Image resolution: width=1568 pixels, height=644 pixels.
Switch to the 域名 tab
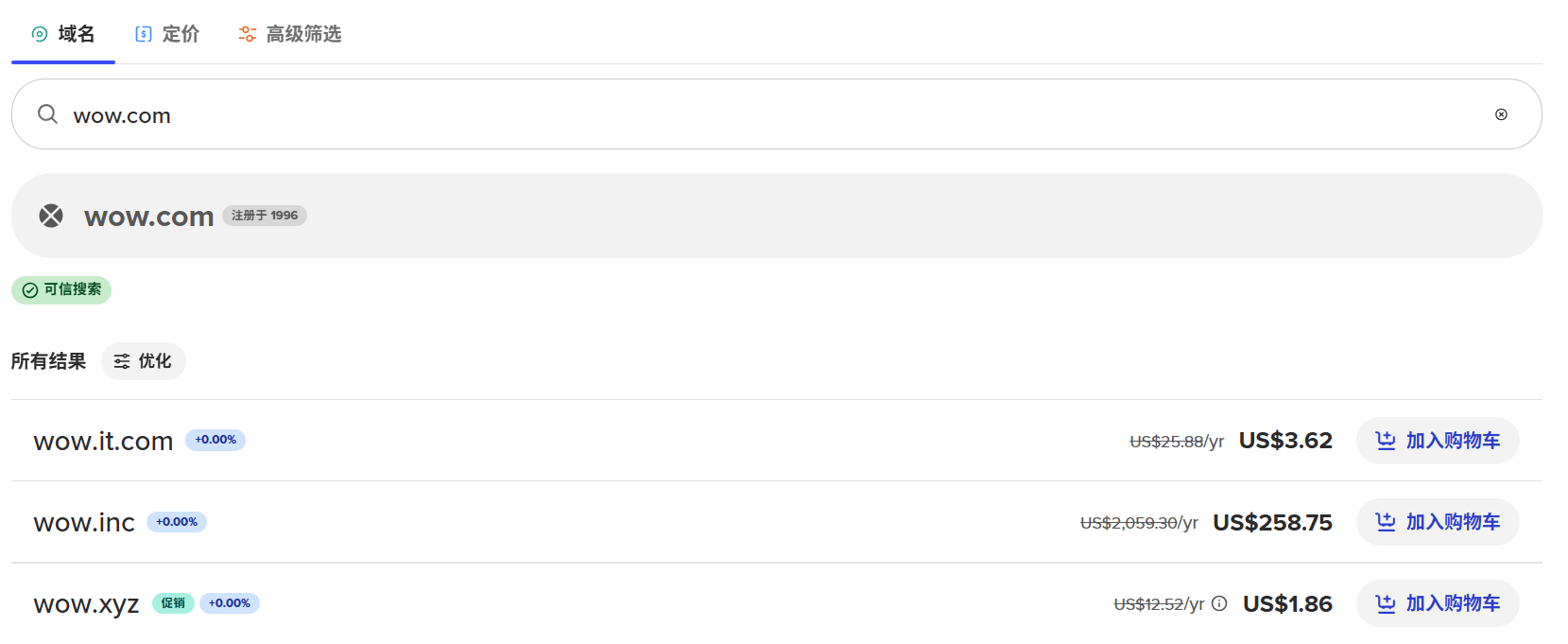pos(76,34)
